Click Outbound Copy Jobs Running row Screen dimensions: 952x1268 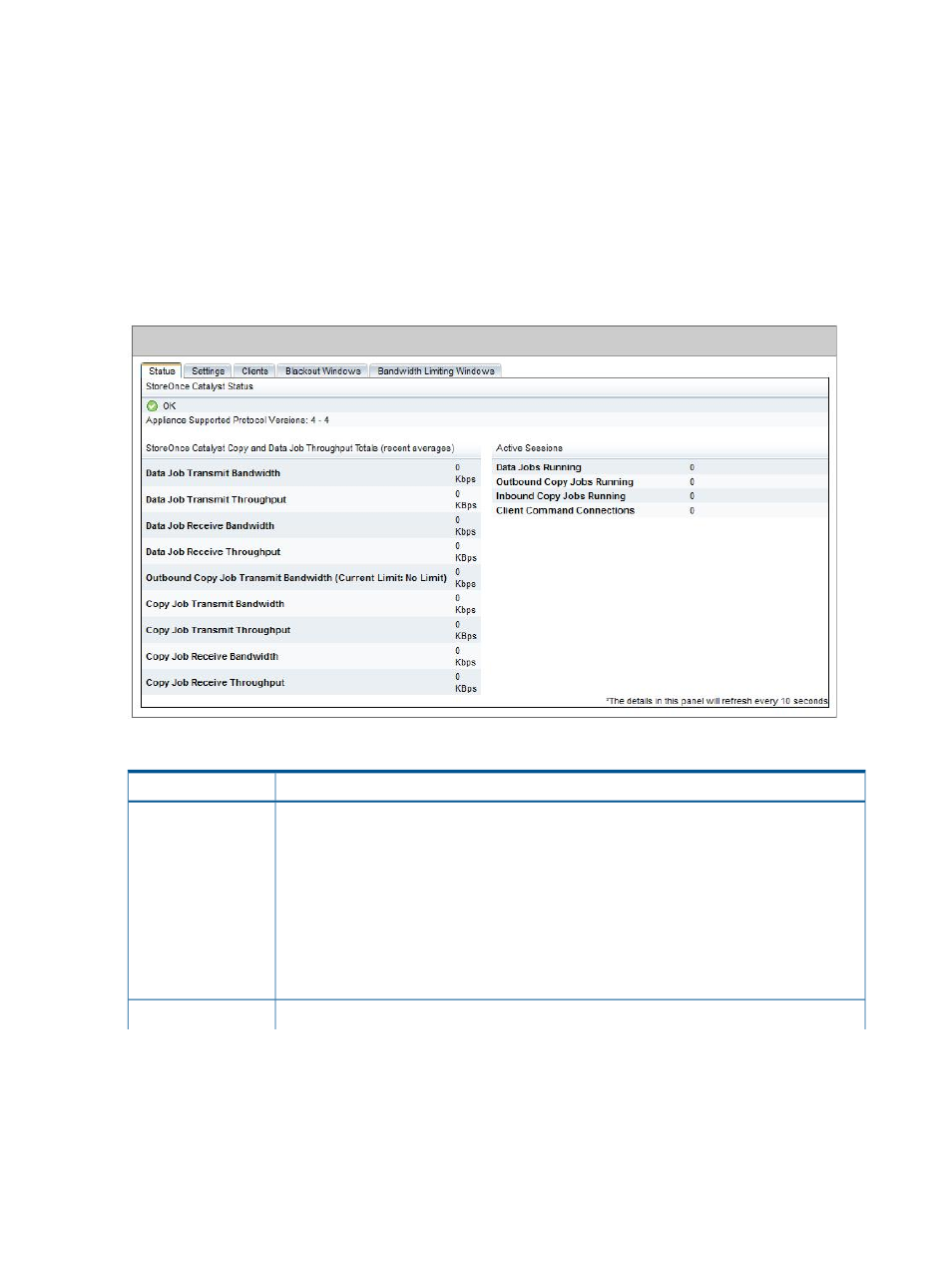point(660,481)
